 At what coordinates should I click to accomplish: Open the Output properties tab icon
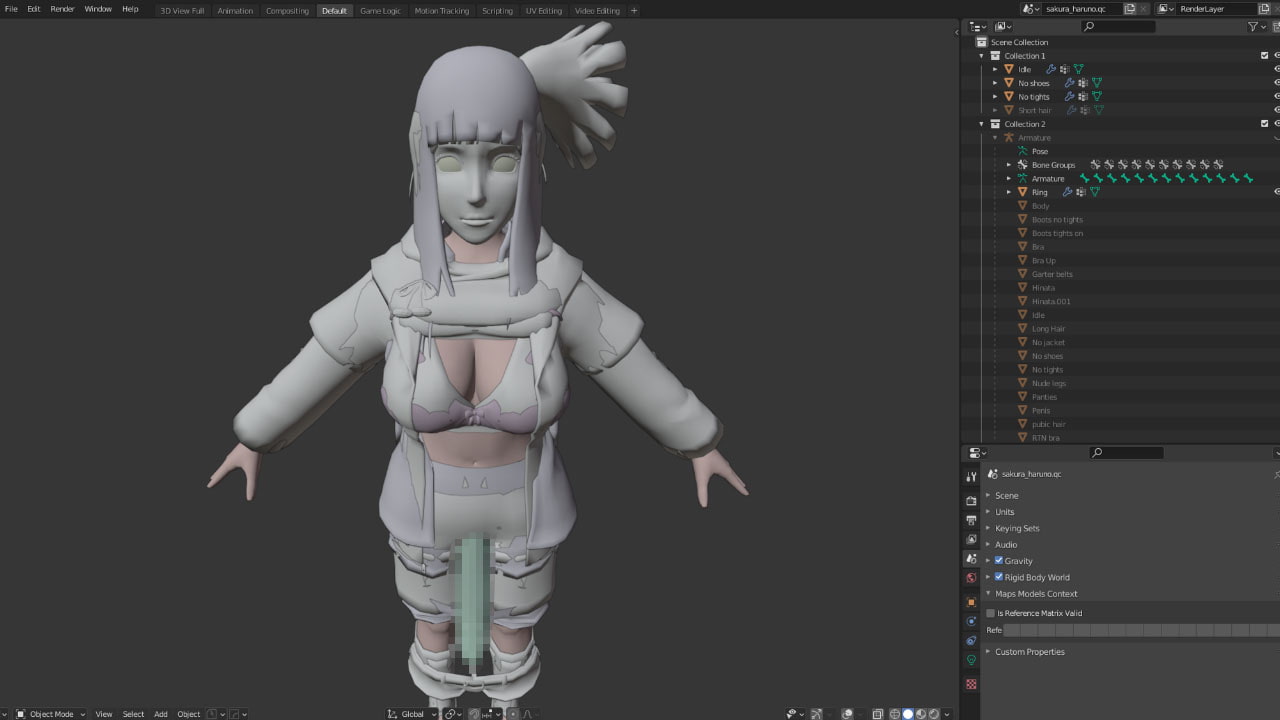tap(971, 520)
